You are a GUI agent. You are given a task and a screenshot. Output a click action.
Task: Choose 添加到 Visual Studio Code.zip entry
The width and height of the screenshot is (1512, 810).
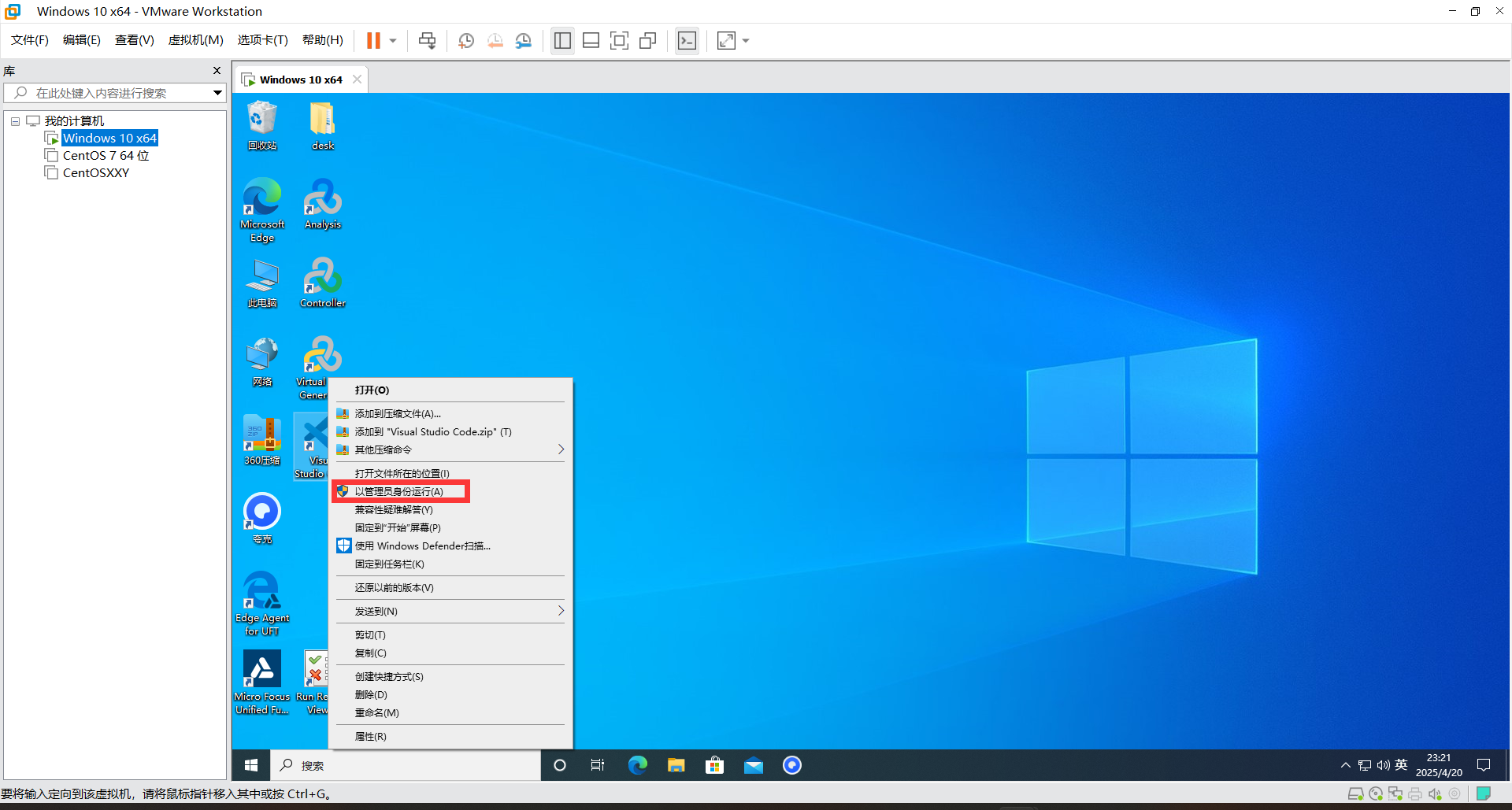pyautogui.click(x=450, y=432)
